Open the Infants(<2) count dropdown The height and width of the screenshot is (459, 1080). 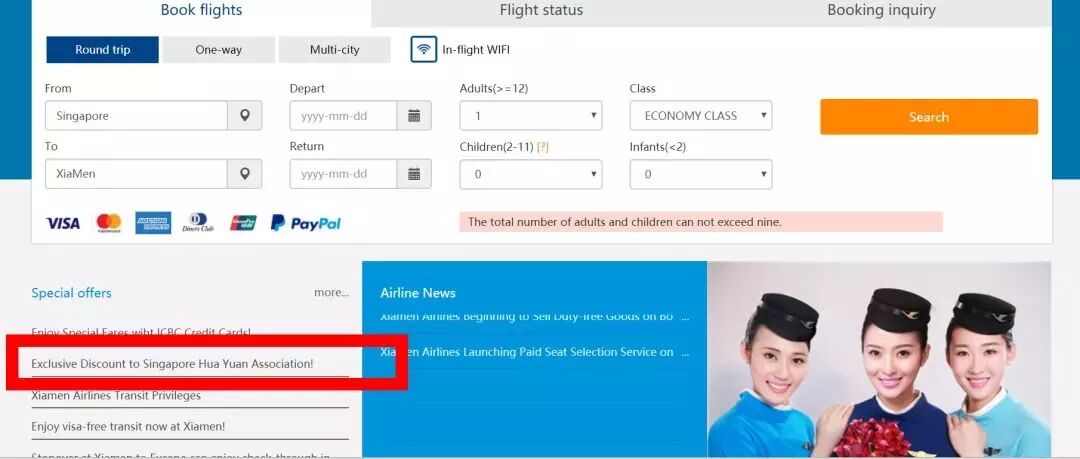click(700, 174)
